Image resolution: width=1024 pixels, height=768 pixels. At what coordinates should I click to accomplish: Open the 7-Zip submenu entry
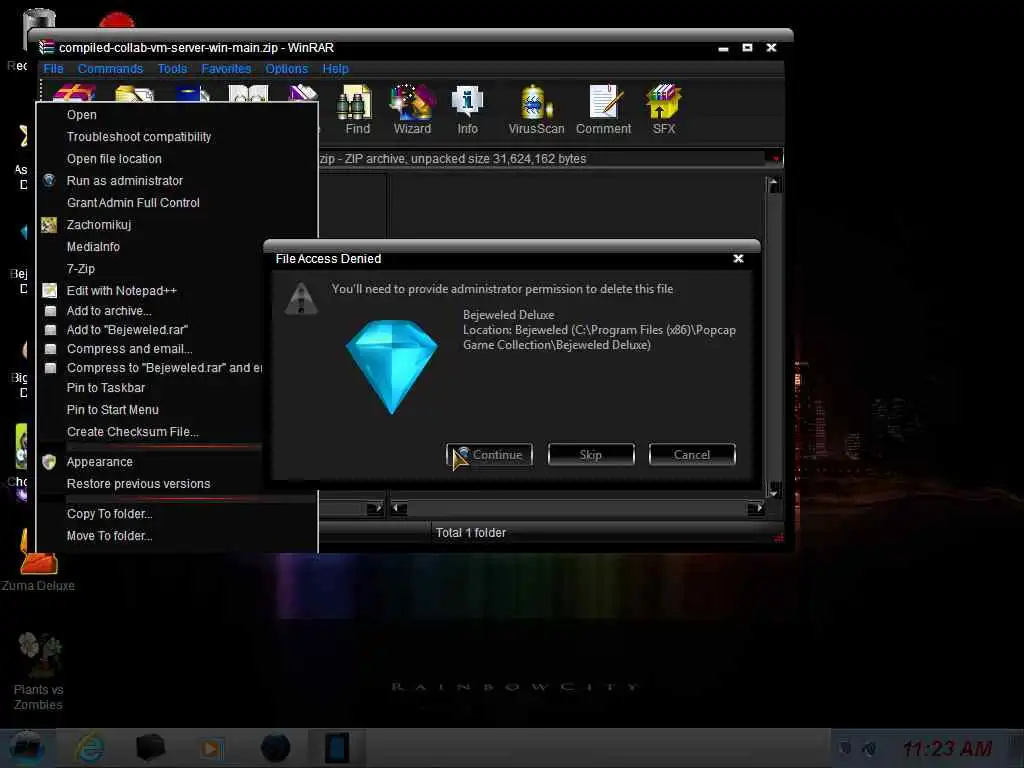pyautogui.click(x=152, y=269)
